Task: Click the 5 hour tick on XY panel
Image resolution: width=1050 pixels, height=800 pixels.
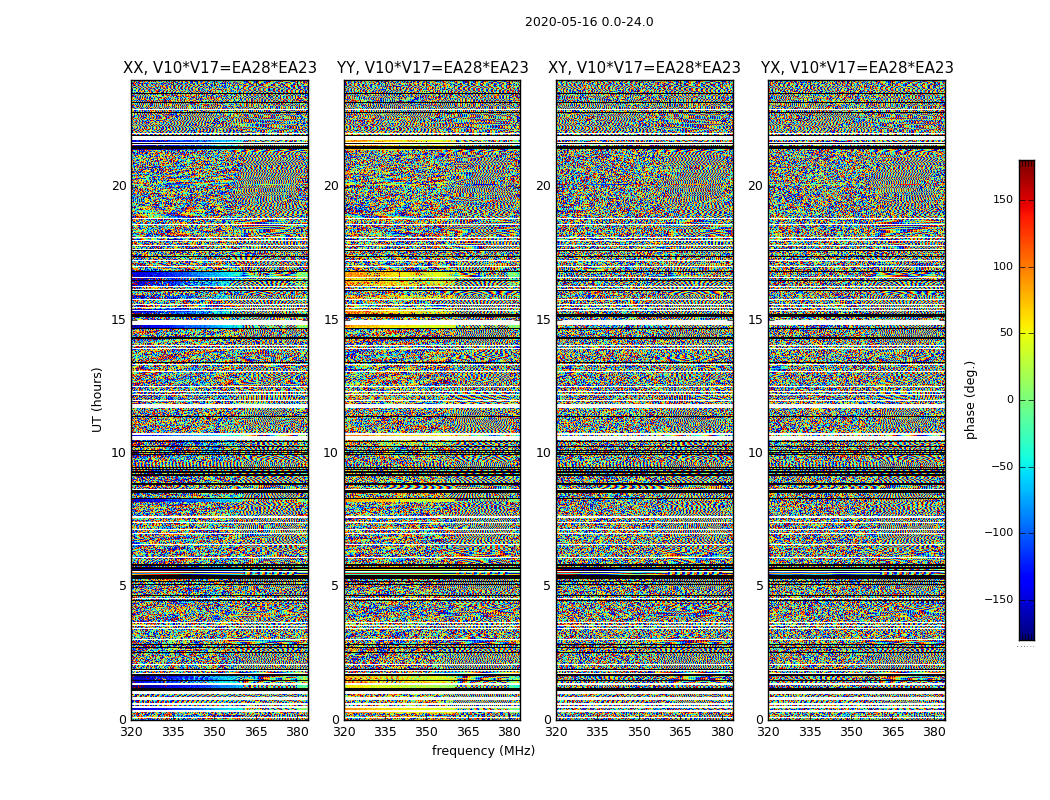Action: click(x=547, y=586)
